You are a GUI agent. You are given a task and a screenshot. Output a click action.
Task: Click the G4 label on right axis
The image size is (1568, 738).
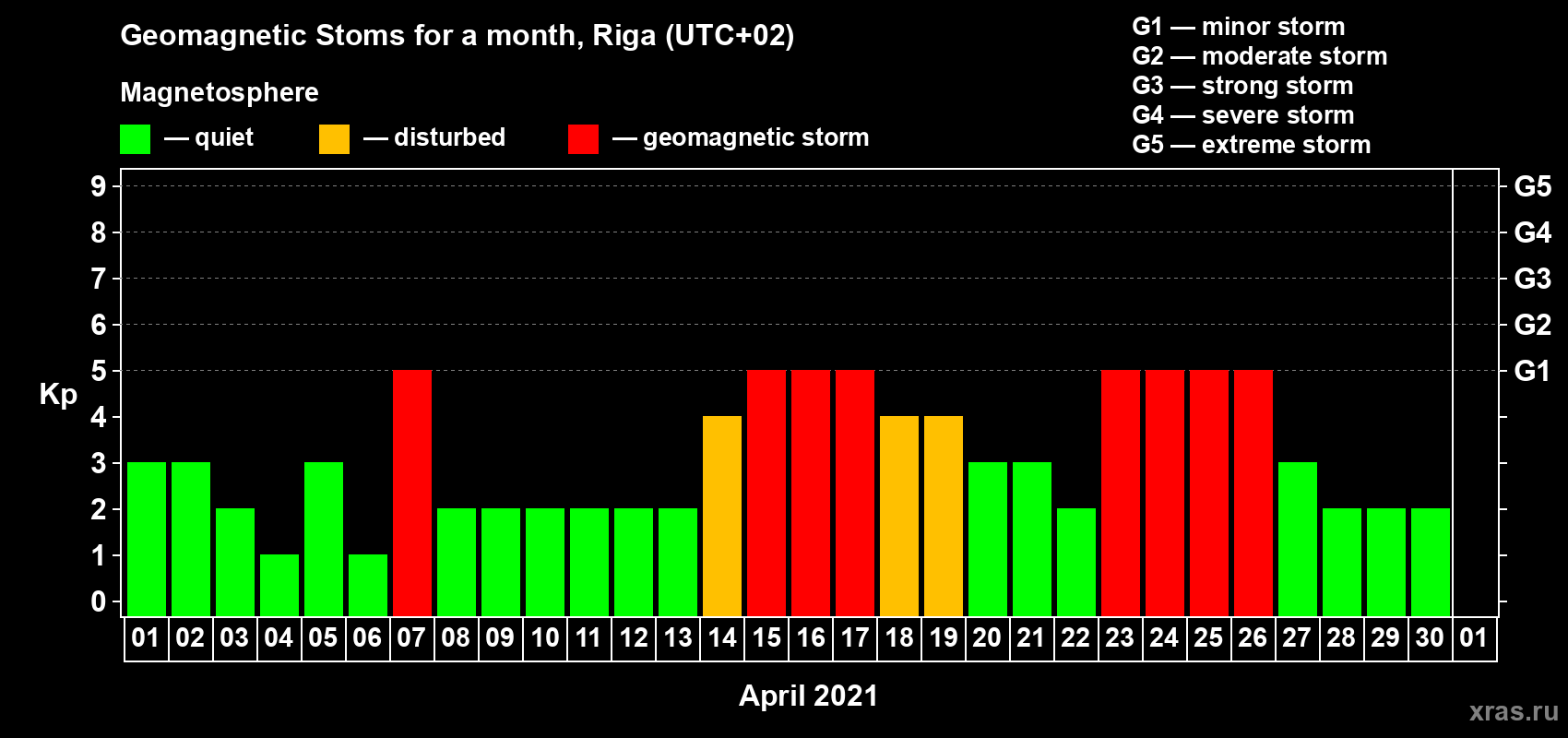(x=1533, y=232)
